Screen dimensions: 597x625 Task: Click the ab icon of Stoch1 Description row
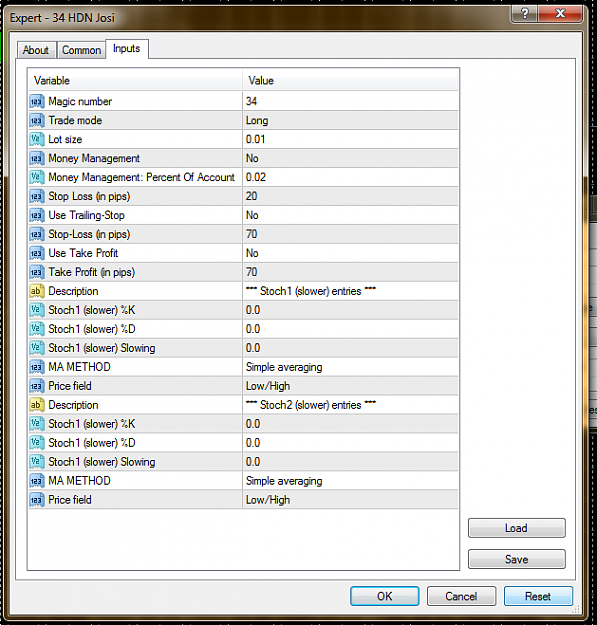pyautogui.click(x=36, y=291)
